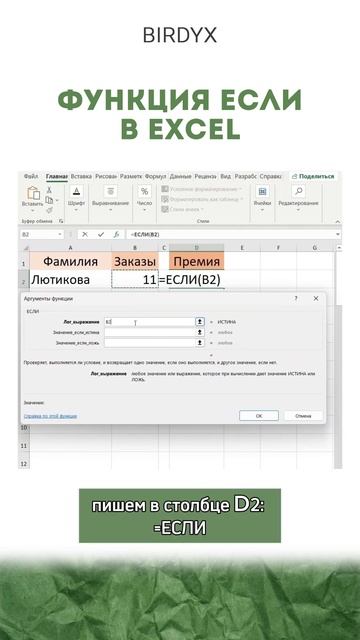Click range selector for Значение_если_ложь
The height and width of the screenshot is (640, 360).
pyautogui.click(x=200, y=343)
